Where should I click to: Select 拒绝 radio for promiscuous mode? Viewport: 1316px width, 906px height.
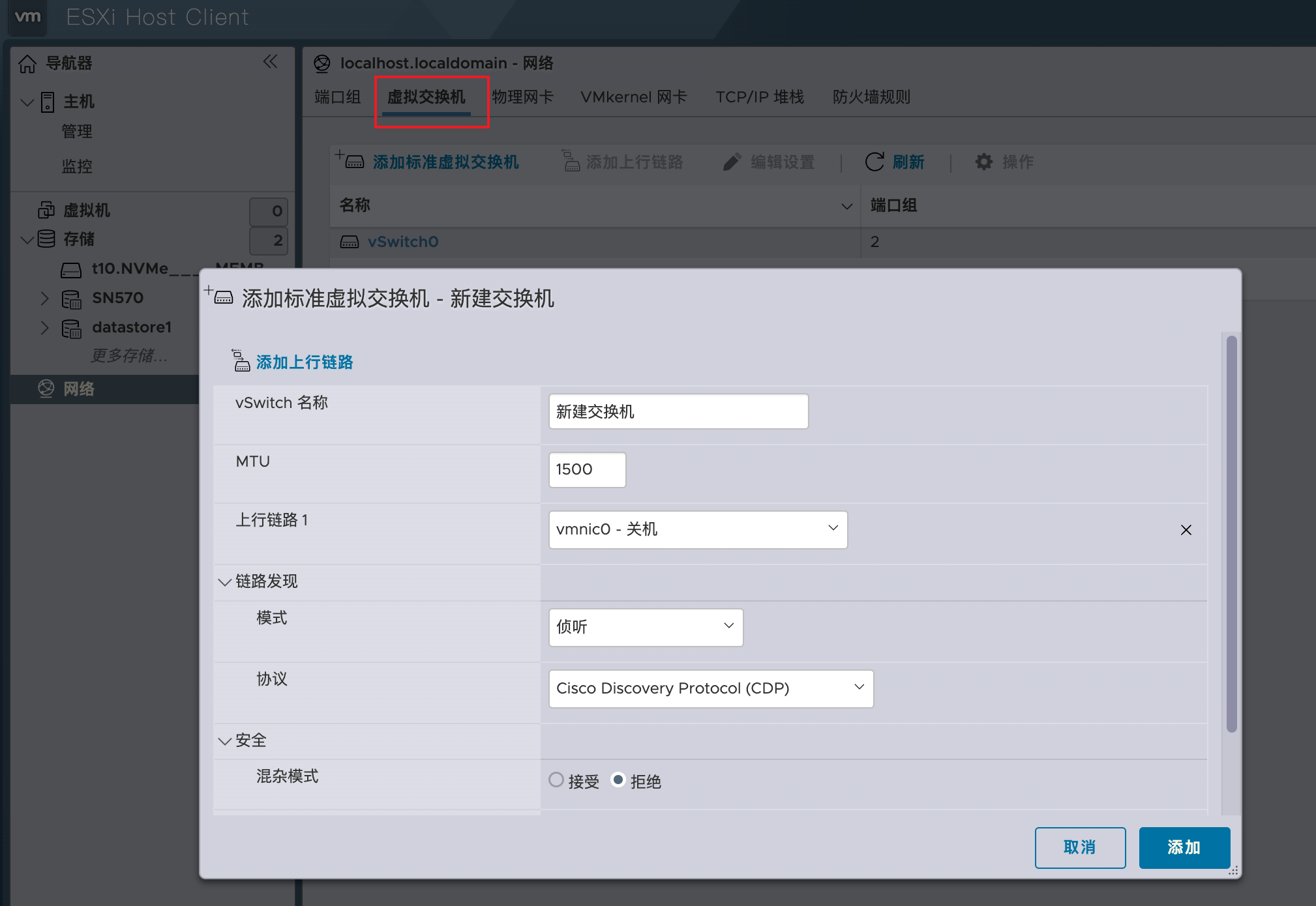(x=618, y=780)
